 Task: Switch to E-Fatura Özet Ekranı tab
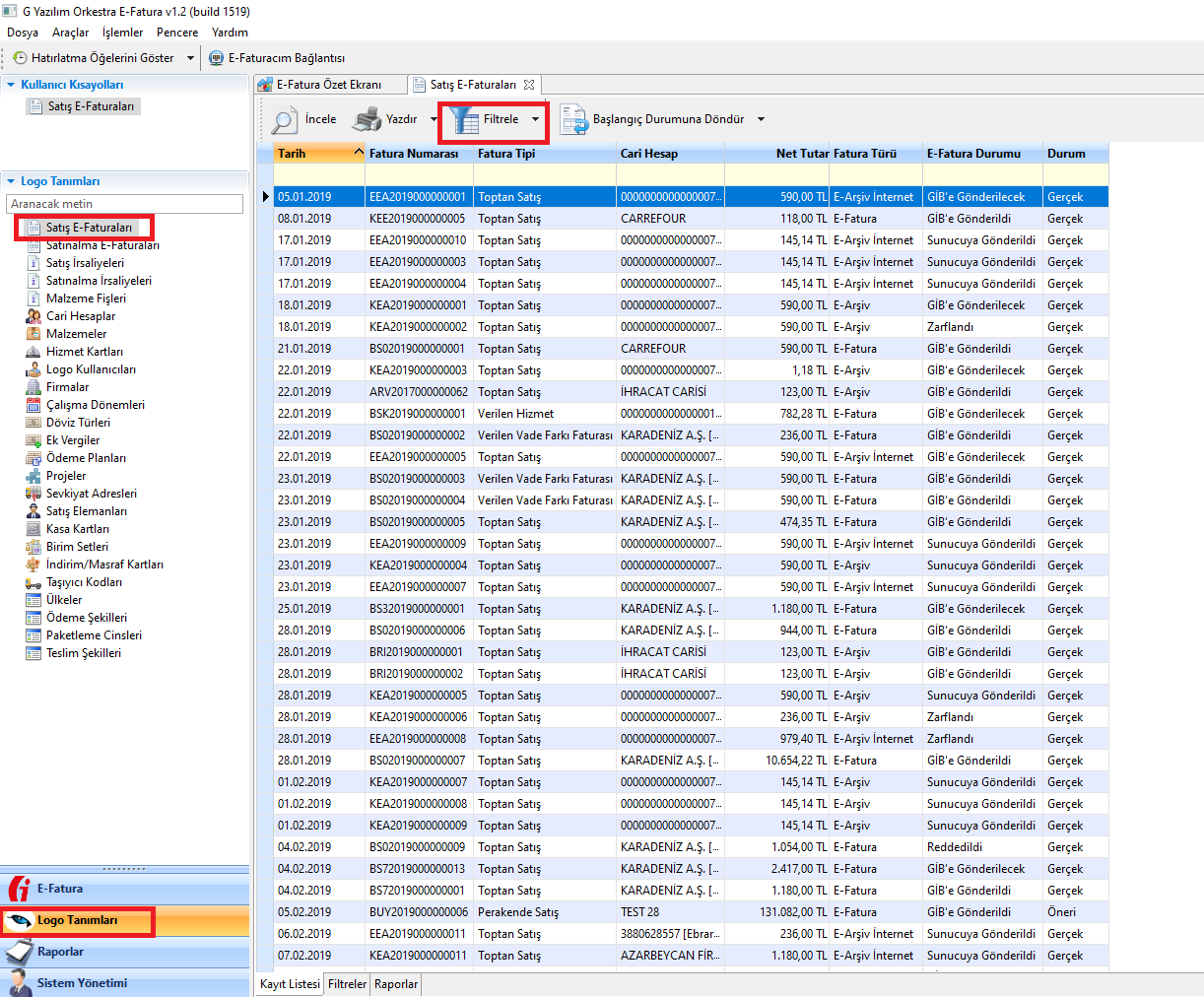point(328,85)
